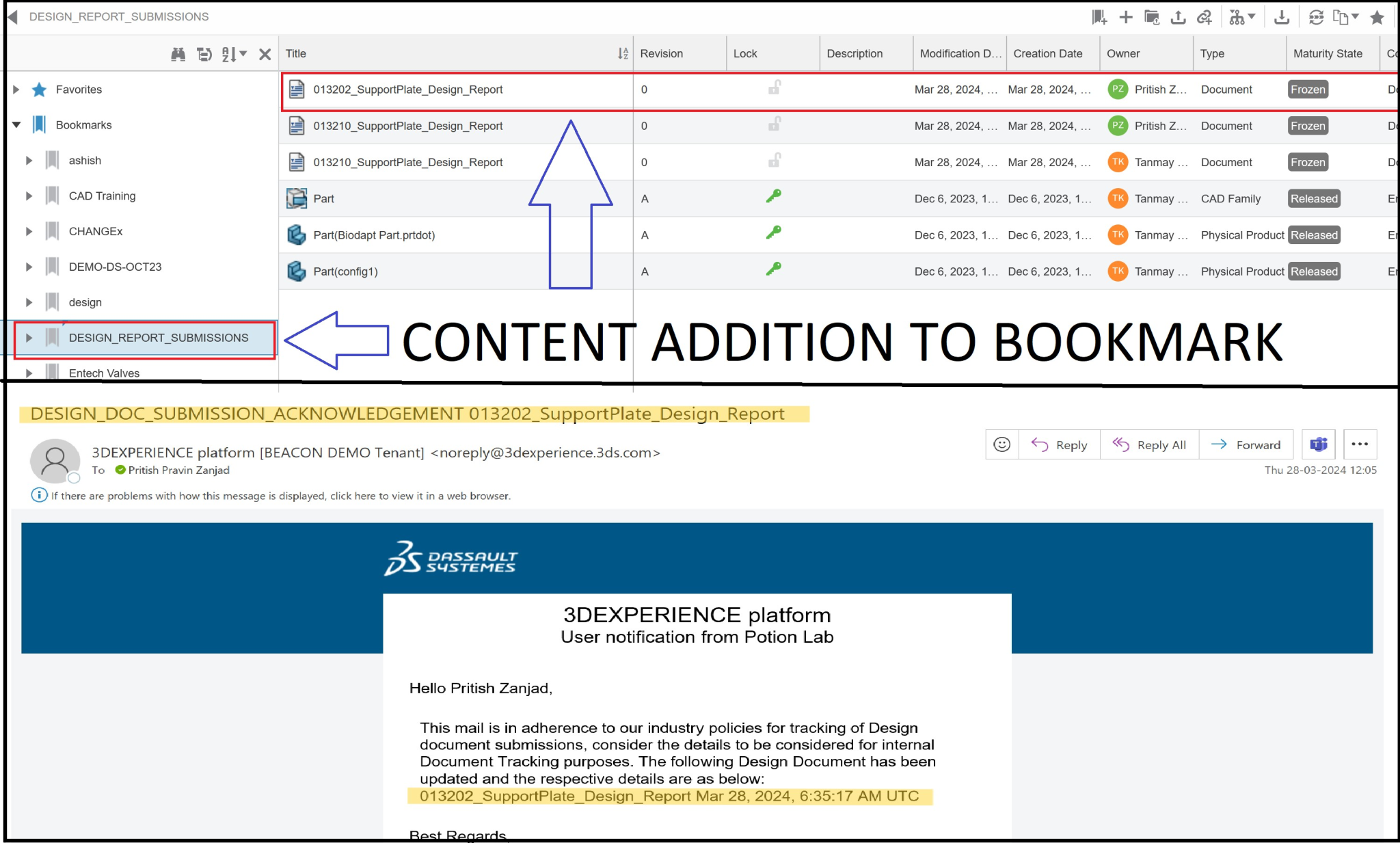The height and width of the screenshot is (843, 1400).
Task: Collapse the Bookmarks tree node
Action: coord(16,125)
